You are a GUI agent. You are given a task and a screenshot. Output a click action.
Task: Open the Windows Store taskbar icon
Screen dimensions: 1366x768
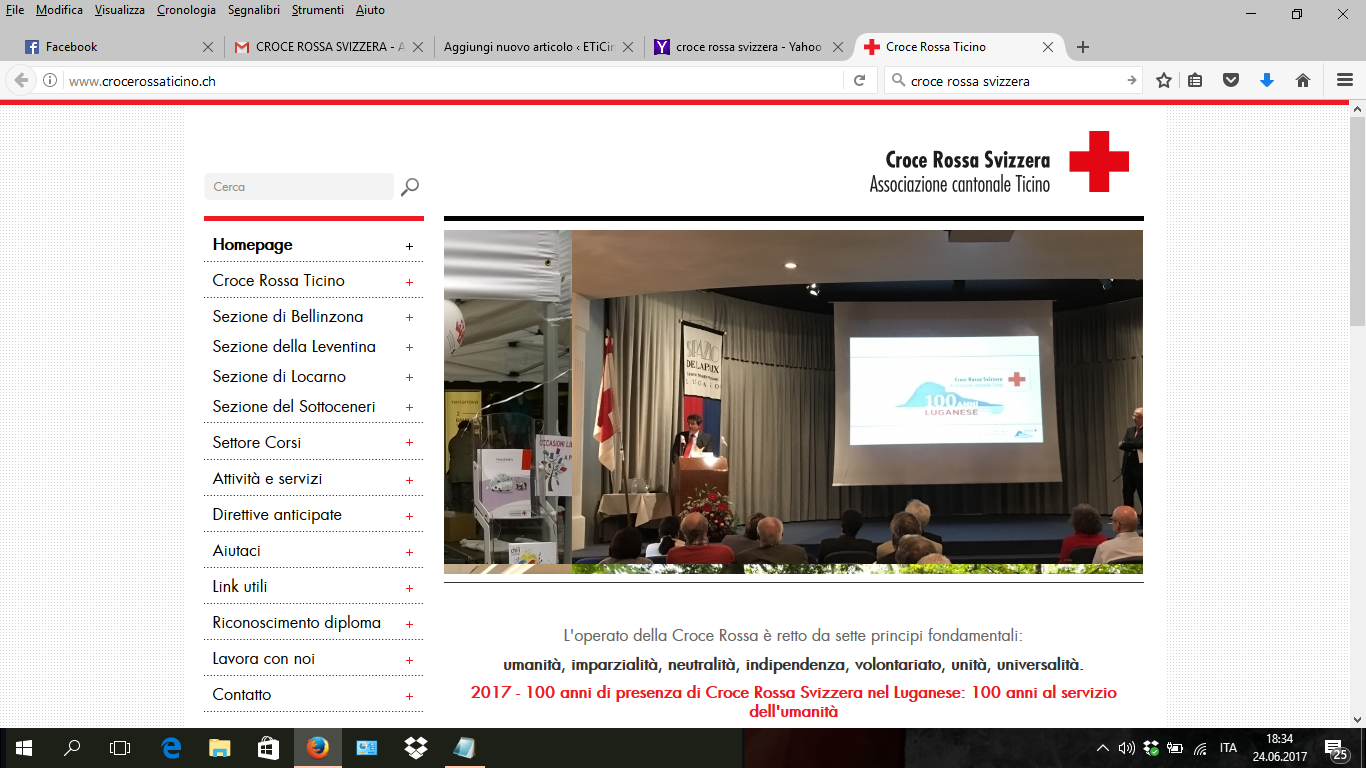(x=268, y=748)
